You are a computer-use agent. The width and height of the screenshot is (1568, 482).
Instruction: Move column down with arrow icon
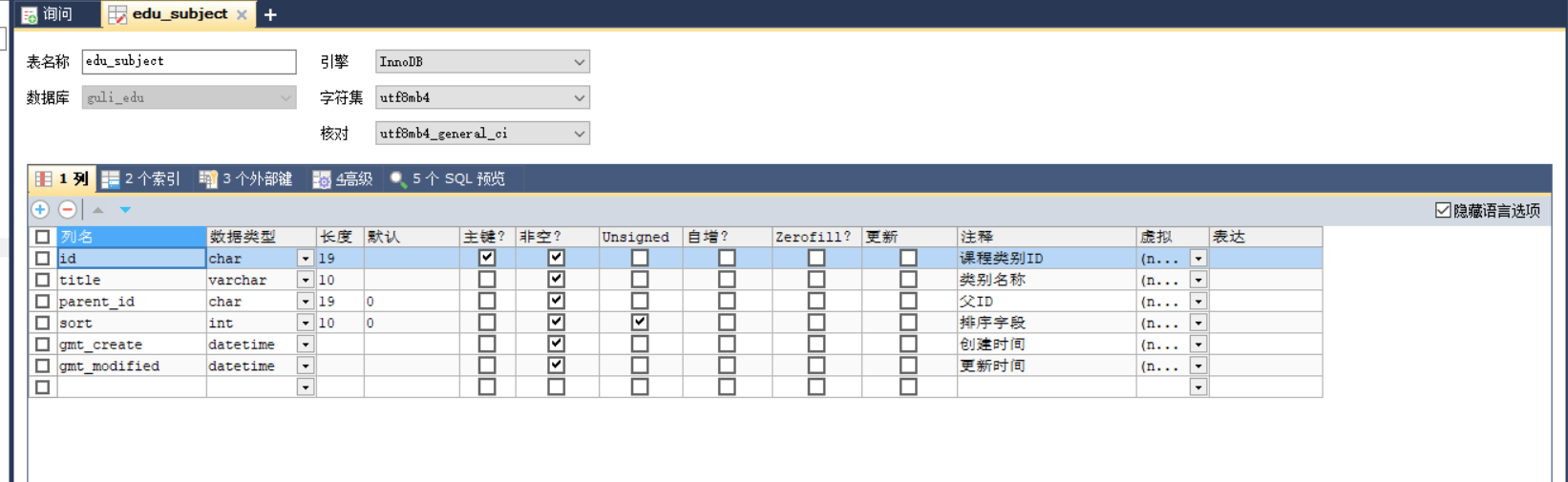pyautogui.click(x=125, y=210)
